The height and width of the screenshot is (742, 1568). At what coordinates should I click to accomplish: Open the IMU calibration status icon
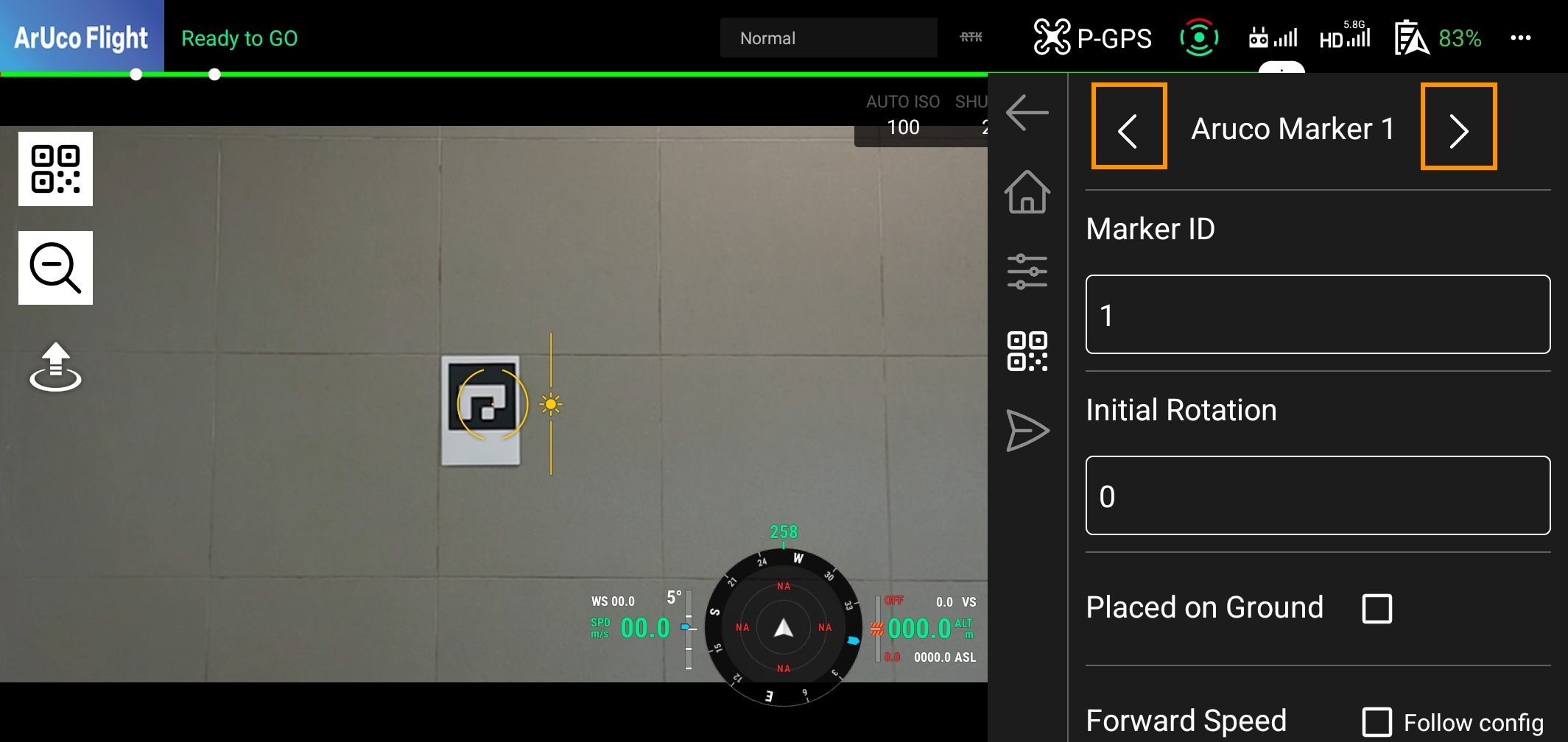click(1199, 38)
